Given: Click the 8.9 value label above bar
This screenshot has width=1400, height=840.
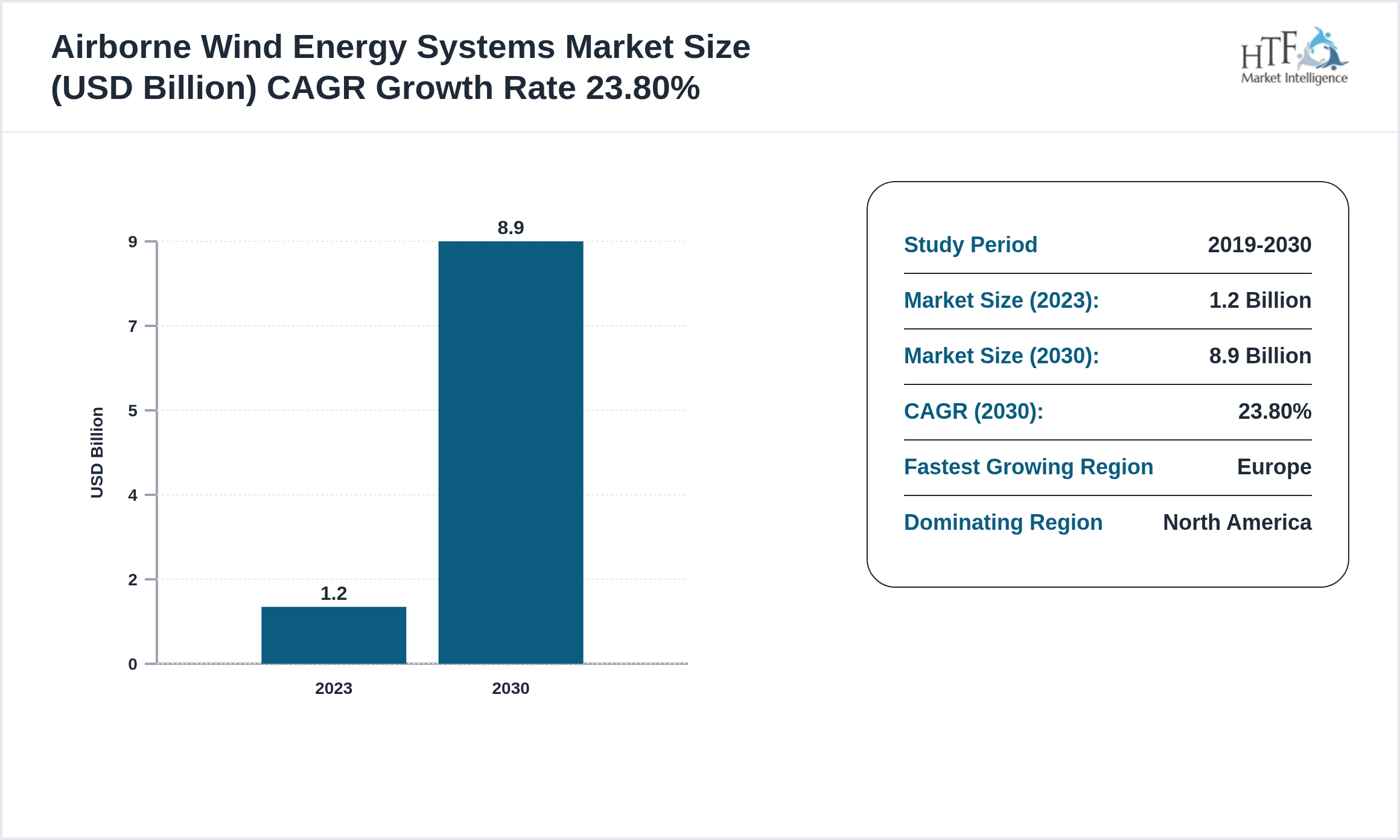Looking at the screenshot, I should coord(511,228).
